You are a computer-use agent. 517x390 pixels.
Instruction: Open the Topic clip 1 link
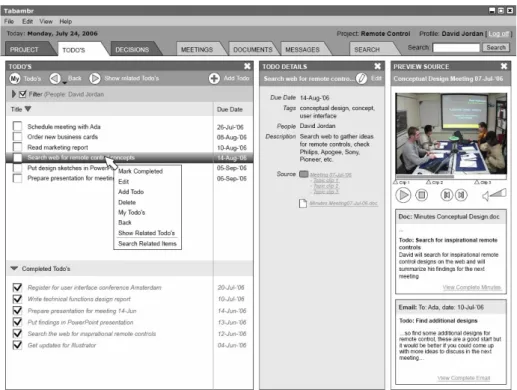tap(326, 180)
